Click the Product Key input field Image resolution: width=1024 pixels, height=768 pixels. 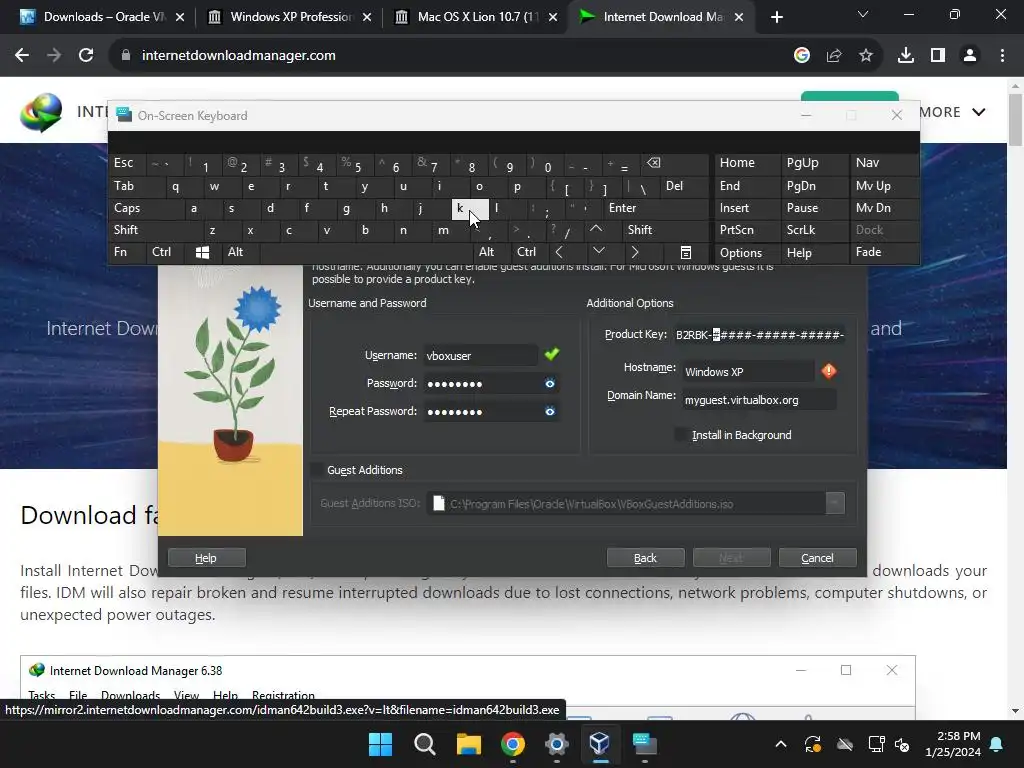760,334
